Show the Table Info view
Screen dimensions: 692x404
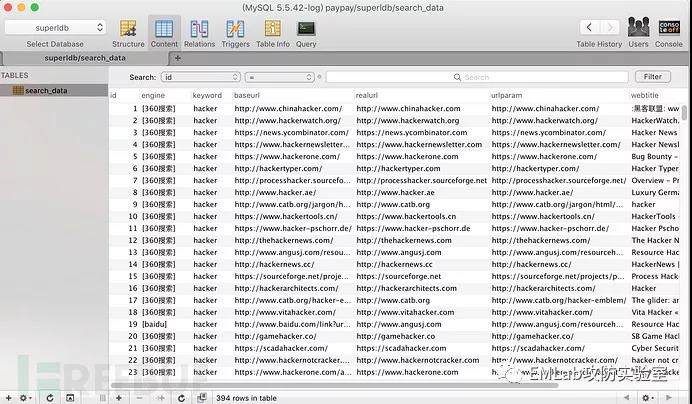tap(273, 33)
